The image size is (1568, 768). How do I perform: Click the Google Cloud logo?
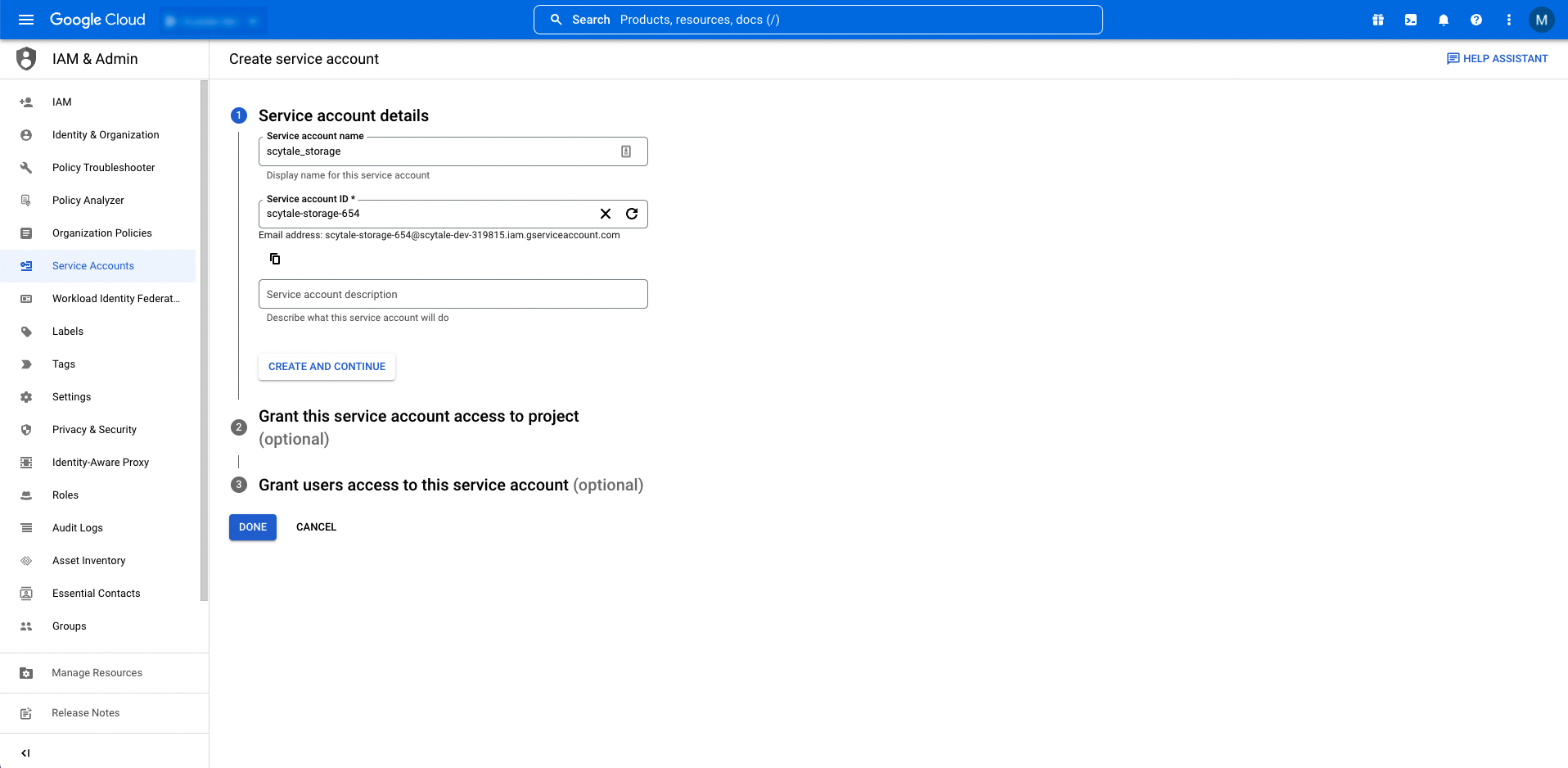pos(97,20)
